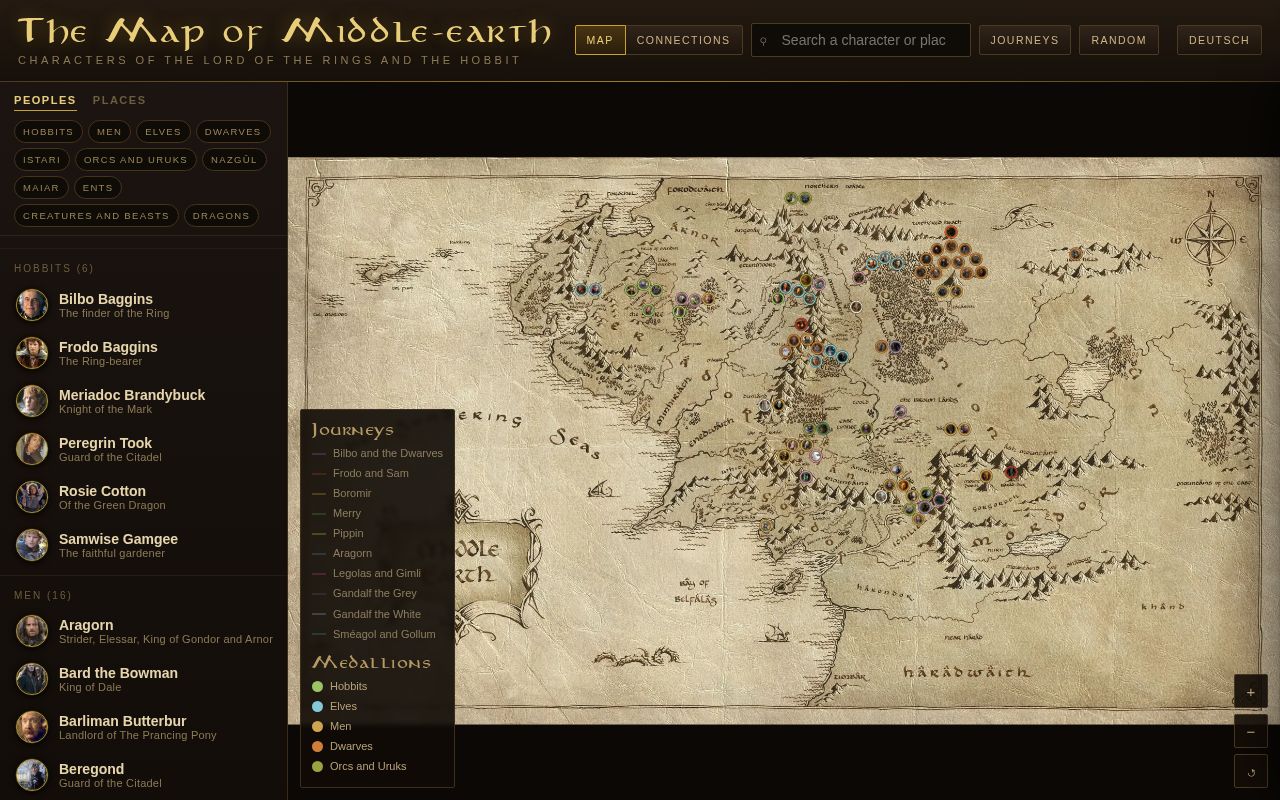Click the Maiar filter chip
The height and width of the screenshot is (800, 1280).
pos(41,188)
